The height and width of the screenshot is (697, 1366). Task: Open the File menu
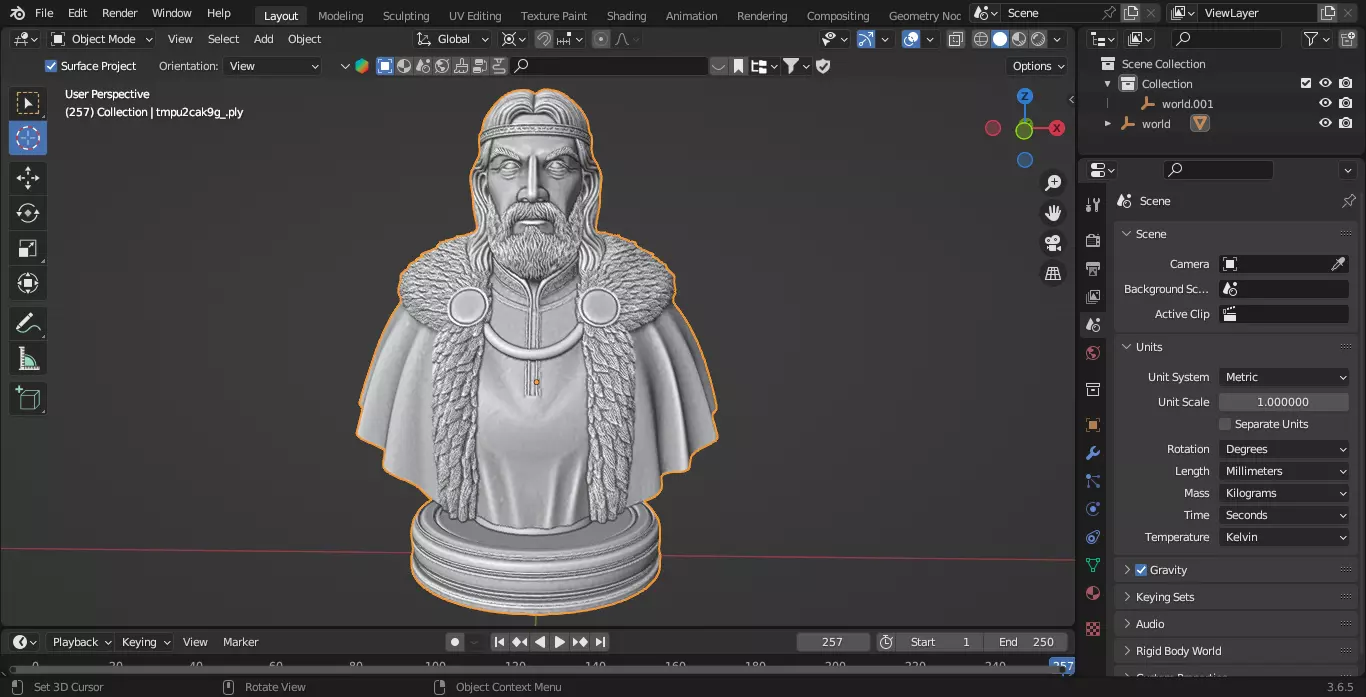[44, 14]
